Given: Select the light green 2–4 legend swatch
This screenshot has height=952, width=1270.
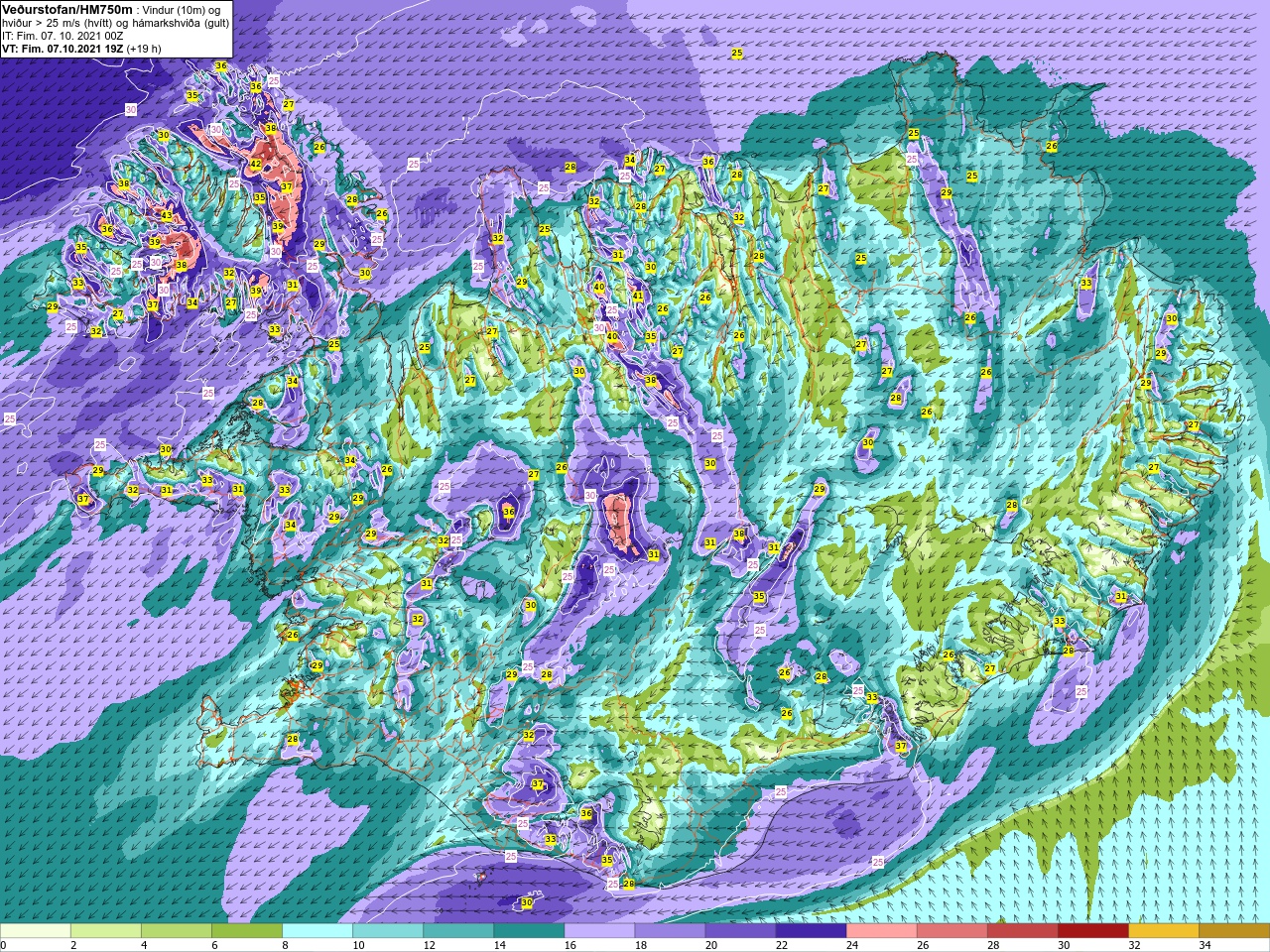Looking at the screenshot, I should pos(106,930).
